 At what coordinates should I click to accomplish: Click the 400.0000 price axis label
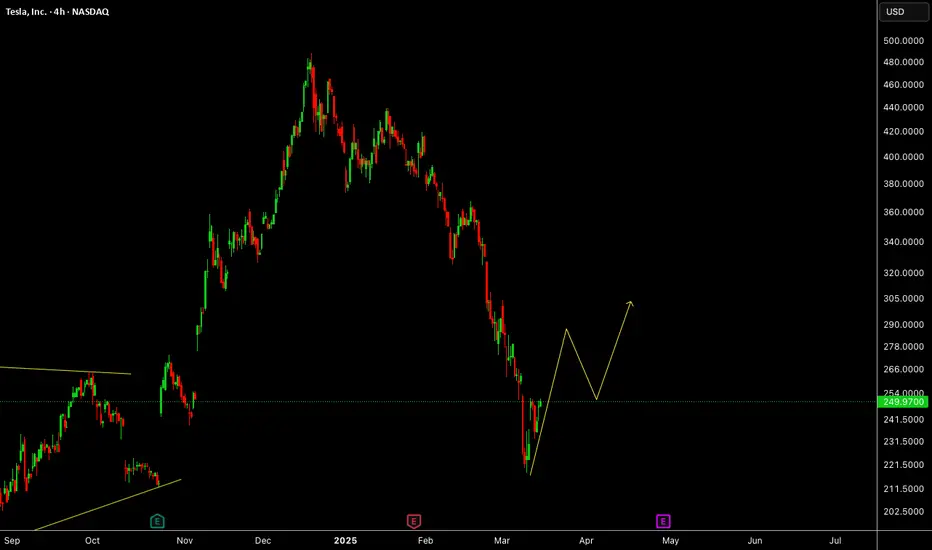[903, 157]
